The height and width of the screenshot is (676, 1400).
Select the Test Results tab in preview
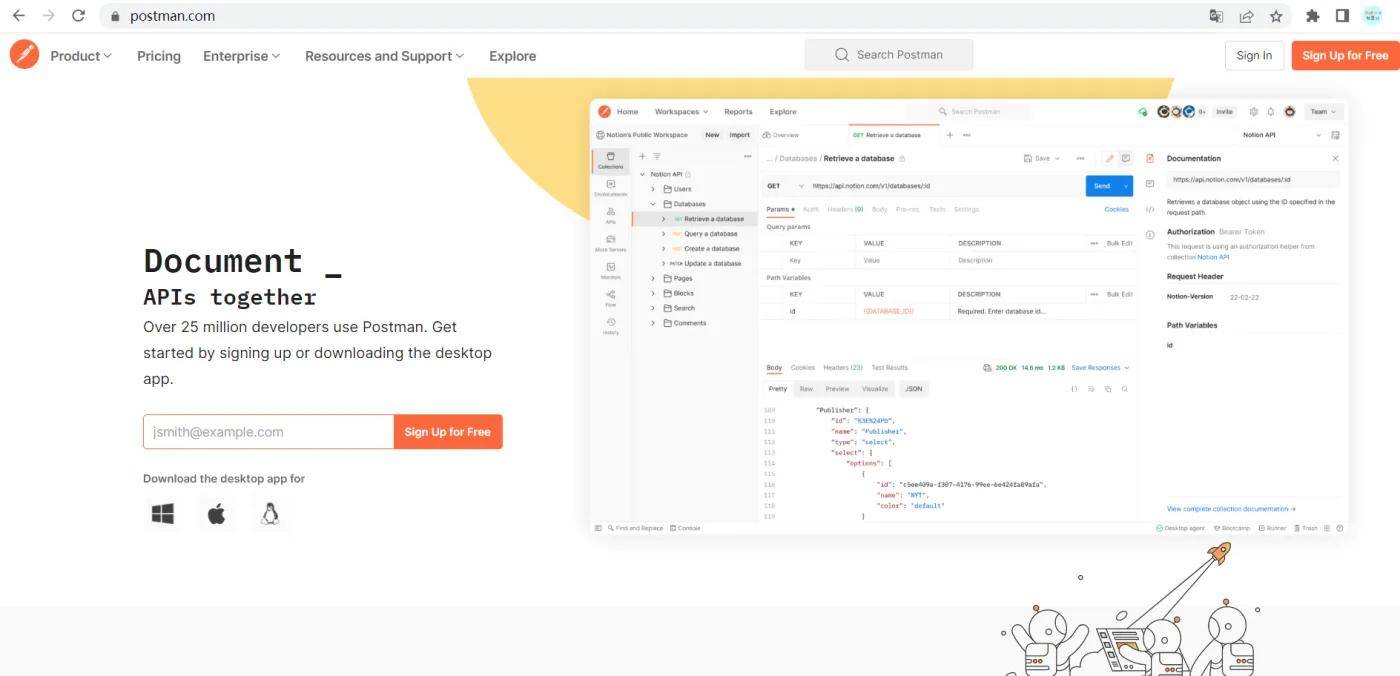(x=889, y=368)
